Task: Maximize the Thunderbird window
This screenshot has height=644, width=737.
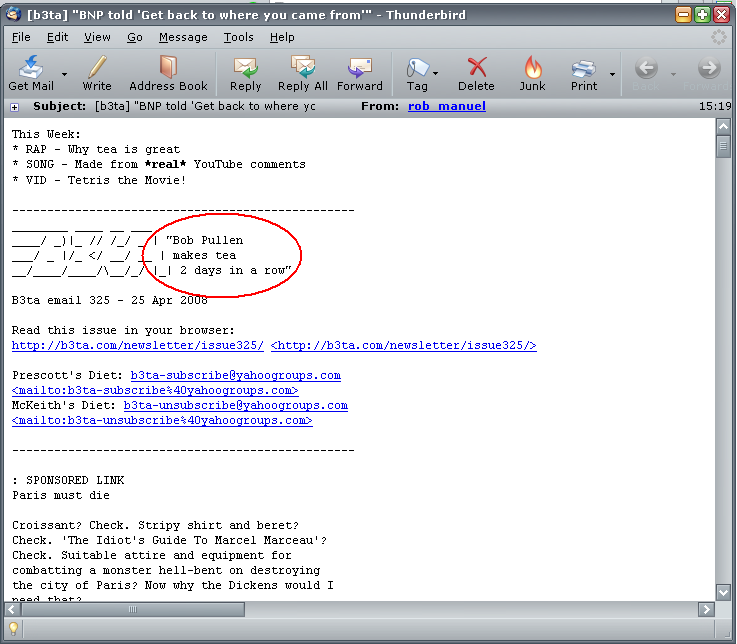Action: tap(702, 15)
